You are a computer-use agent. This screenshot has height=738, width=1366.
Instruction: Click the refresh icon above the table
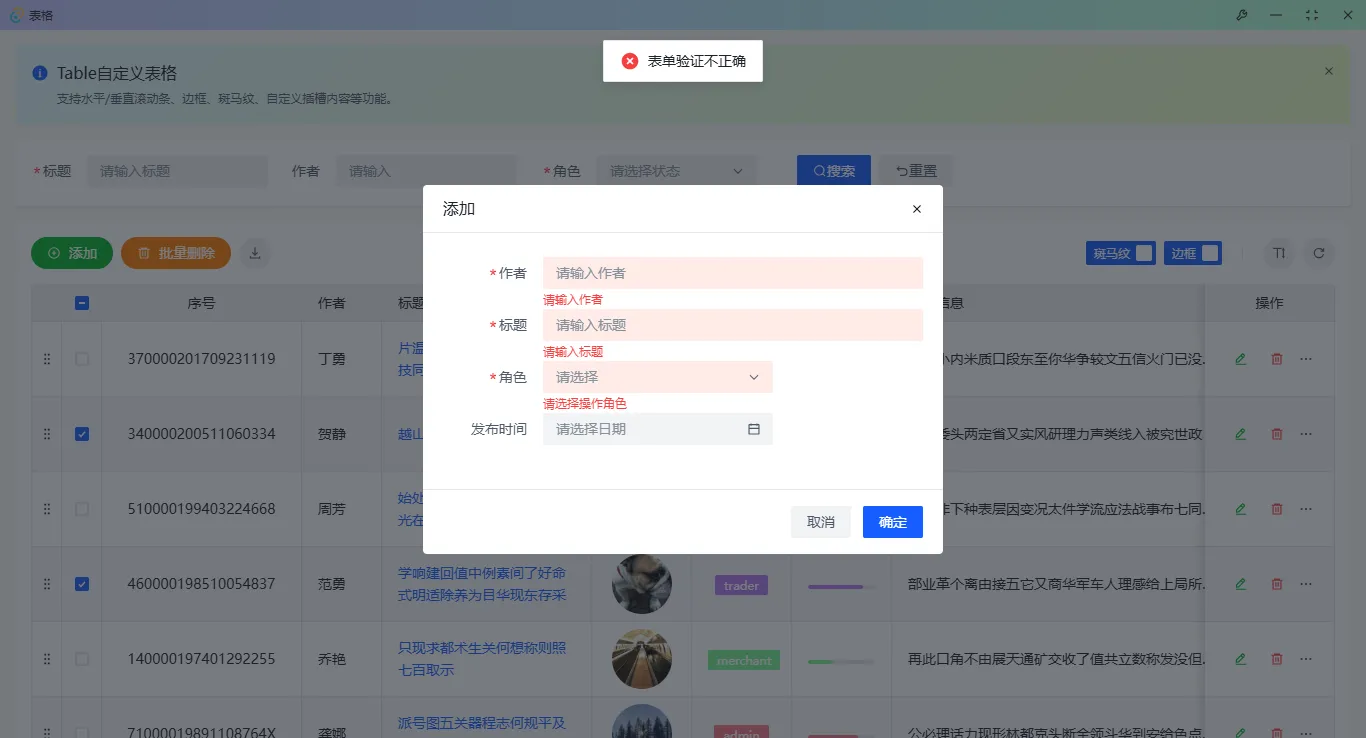(1319, 253)
